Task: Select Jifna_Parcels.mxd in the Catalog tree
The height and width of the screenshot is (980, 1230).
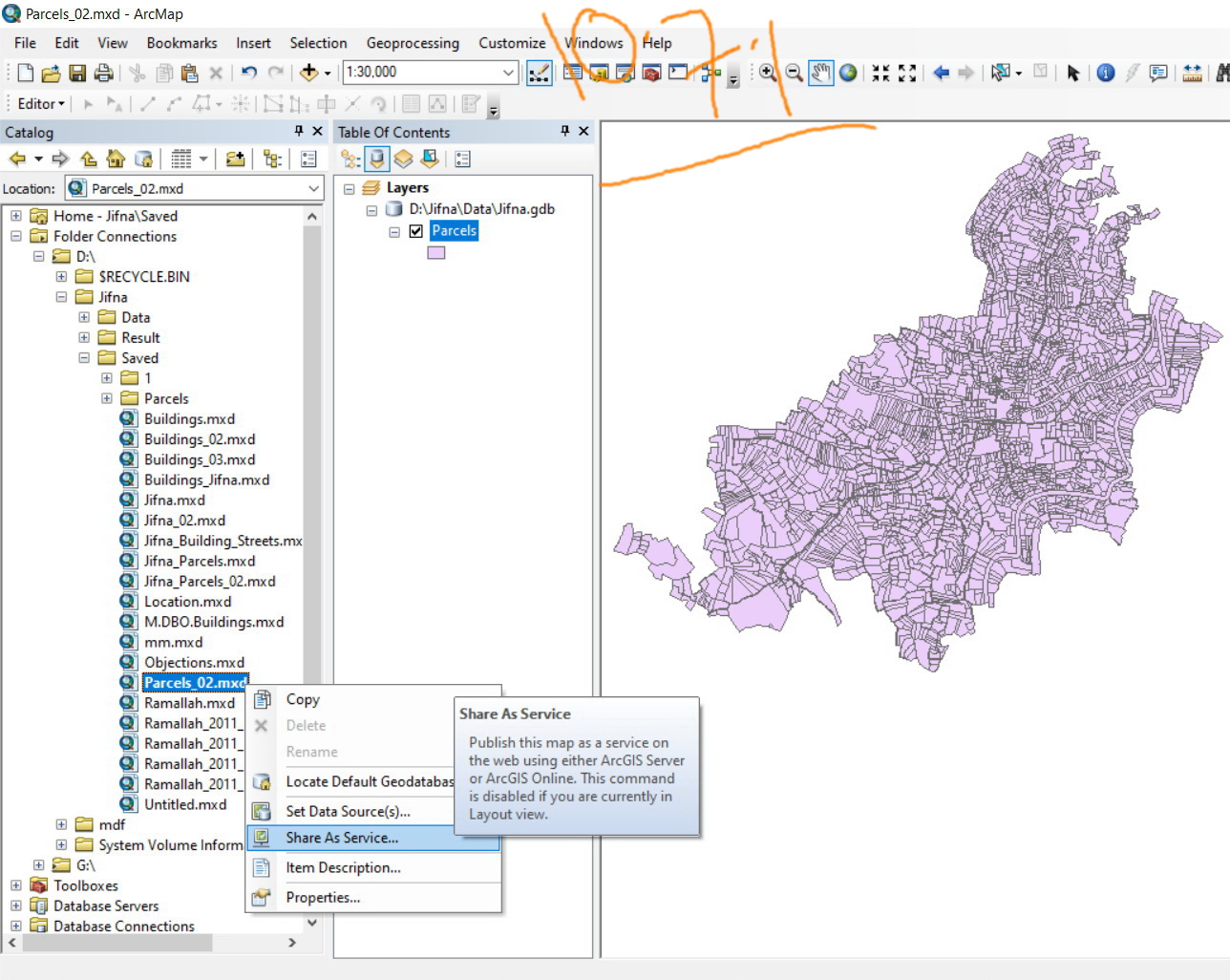Action: (199, 562)
